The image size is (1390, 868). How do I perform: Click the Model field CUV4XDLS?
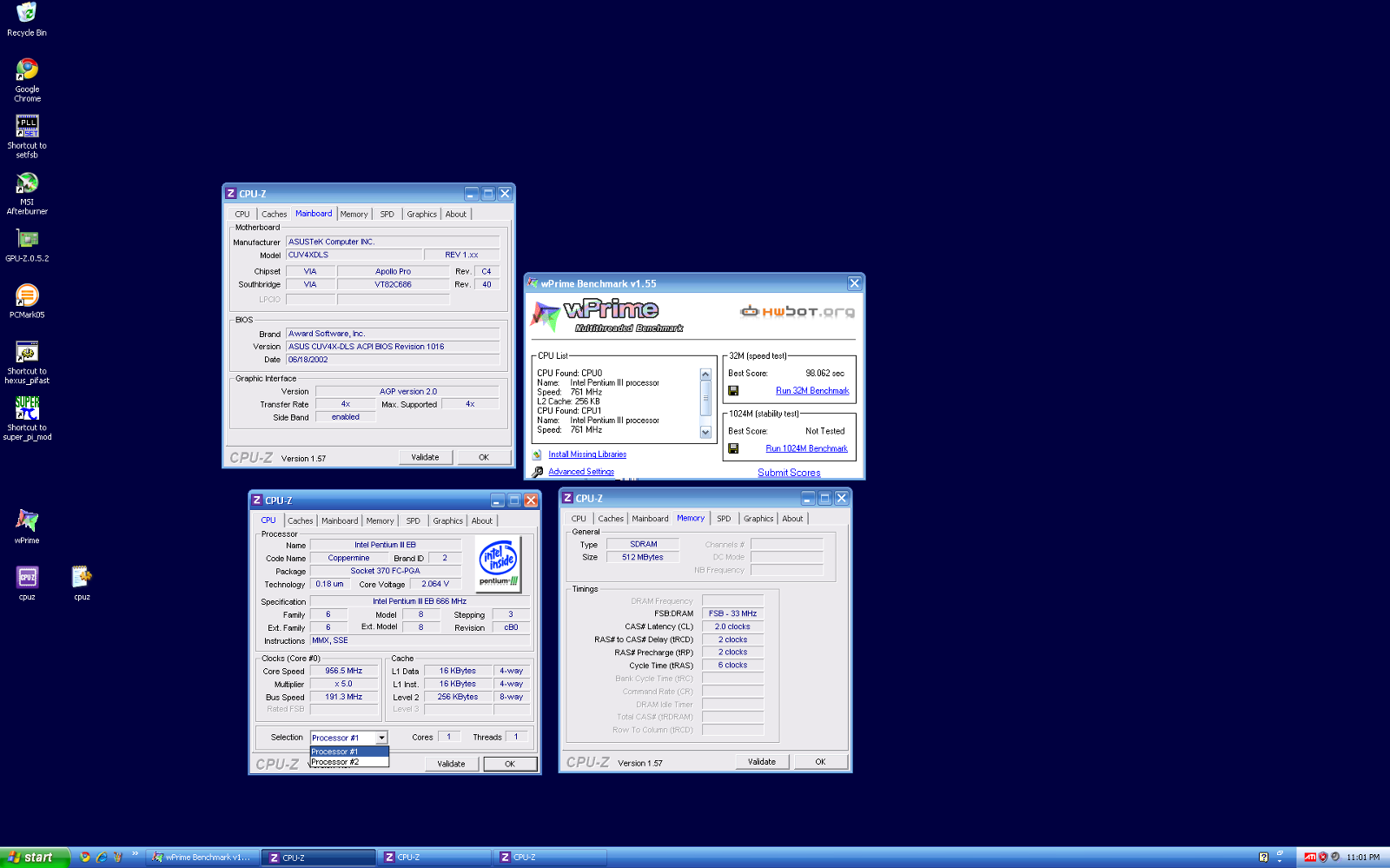354,255
